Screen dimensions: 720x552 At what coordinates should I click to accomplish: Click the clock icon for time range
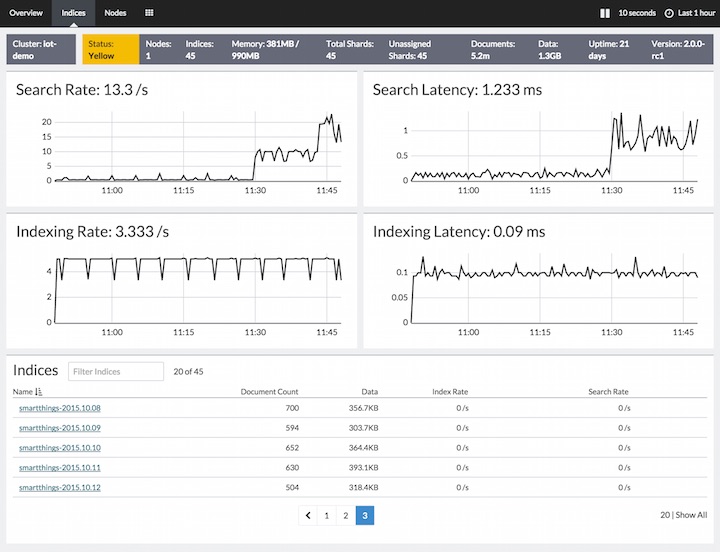pos(667,13)
